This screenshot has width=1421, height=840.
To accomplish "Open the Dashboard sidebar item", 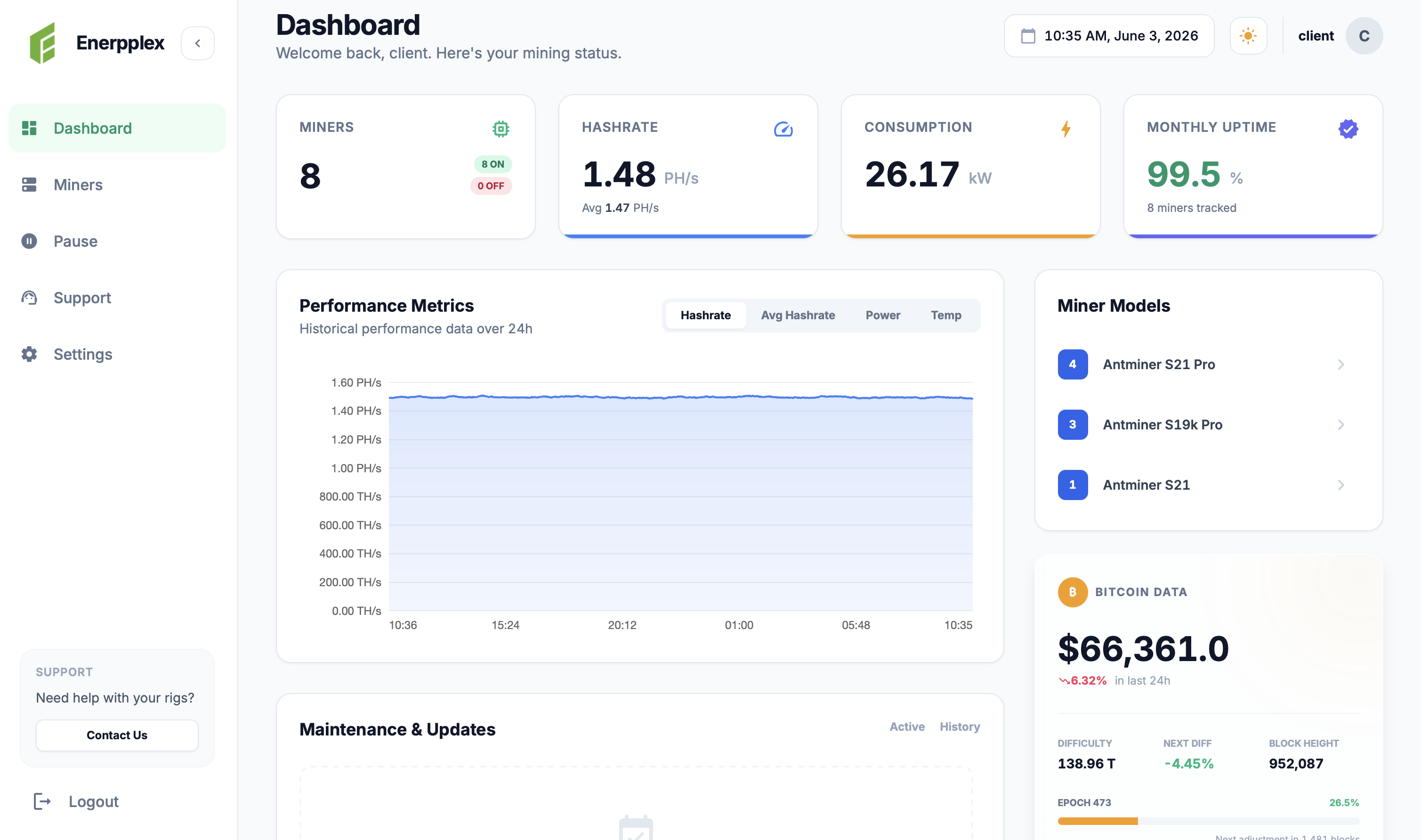I will (x=117, y=128).
